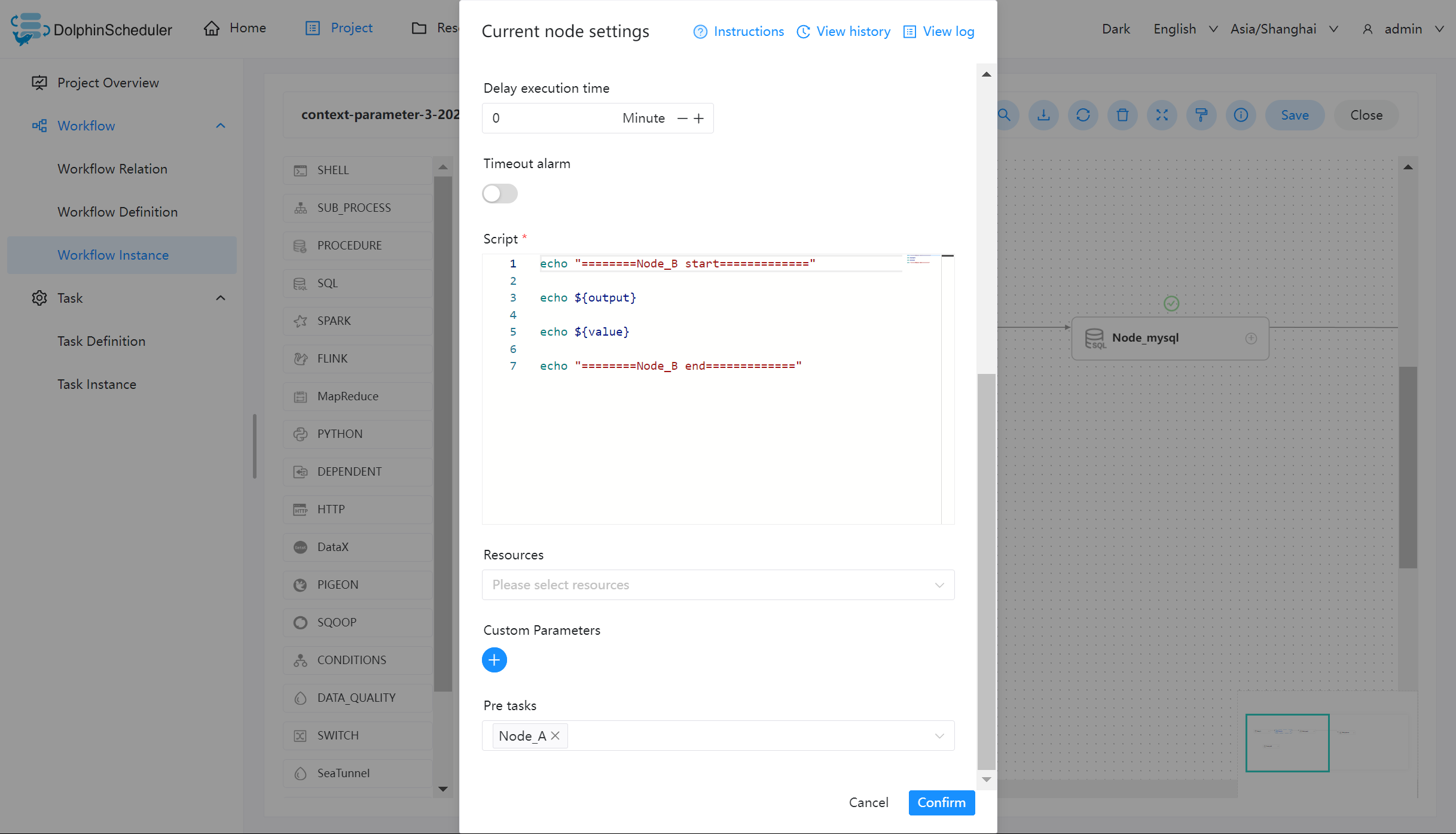Click the Confirm button
1456x834 pixels.
[939, 802]
